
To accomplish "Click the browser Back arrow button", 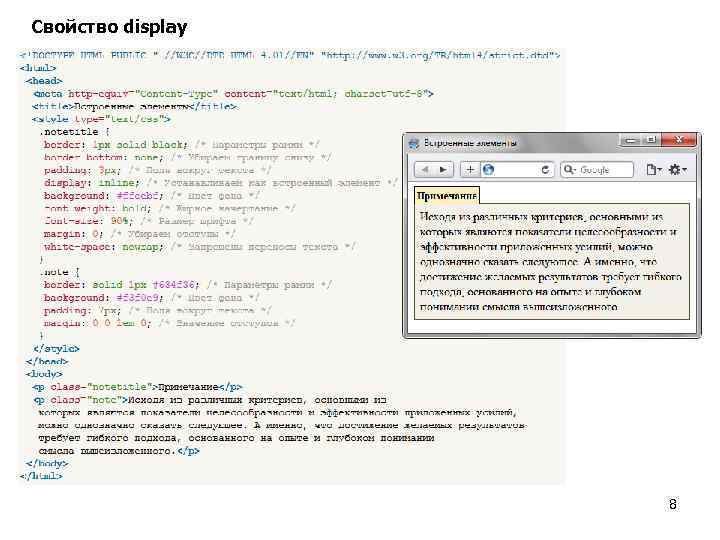I will click(x=424, y=169).
